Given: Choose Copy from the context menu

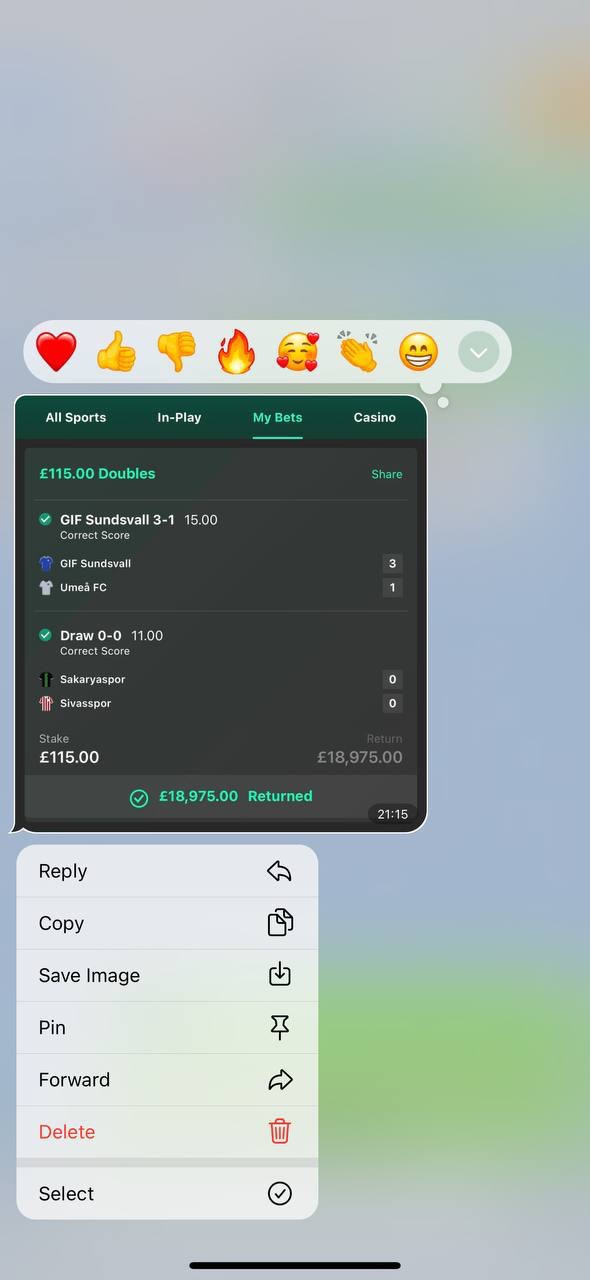Looking at the screenshot, I should [x=167, y=923].
